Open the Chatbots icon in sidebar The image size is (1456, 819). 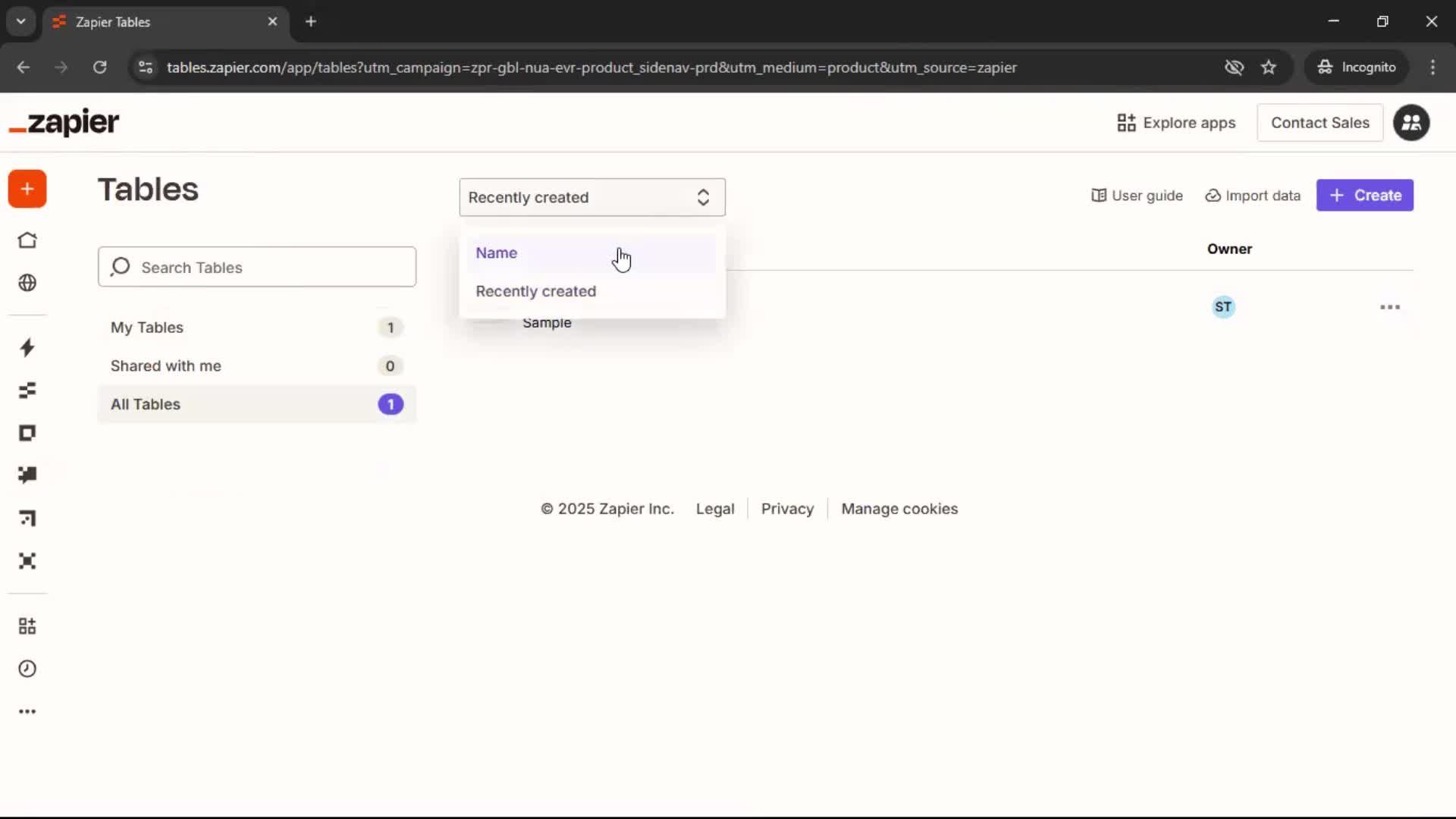[27, 475]
